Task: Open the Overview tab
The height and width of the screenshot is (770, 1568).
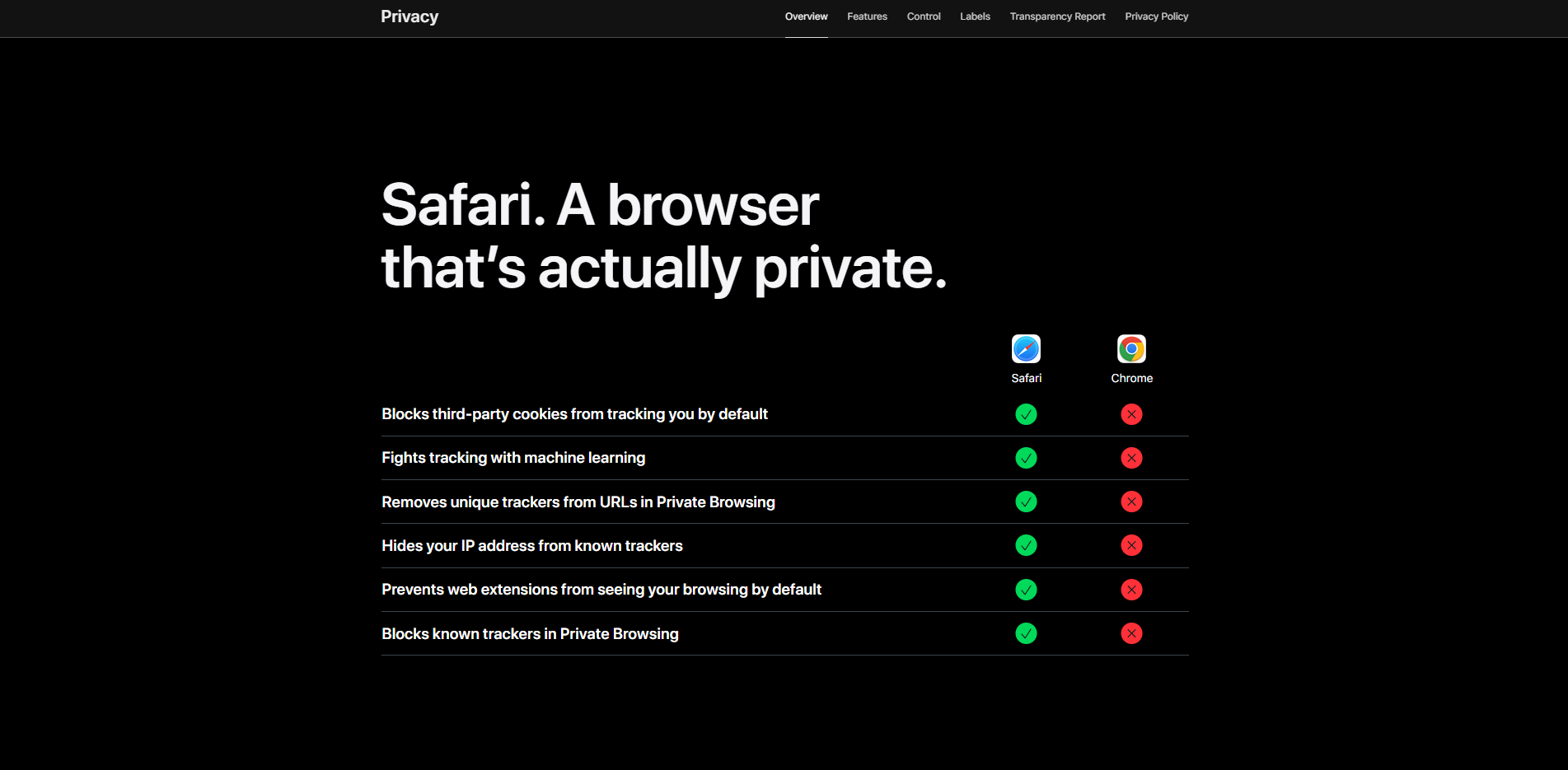Action: pyautogui.click(x=806, y=16)
